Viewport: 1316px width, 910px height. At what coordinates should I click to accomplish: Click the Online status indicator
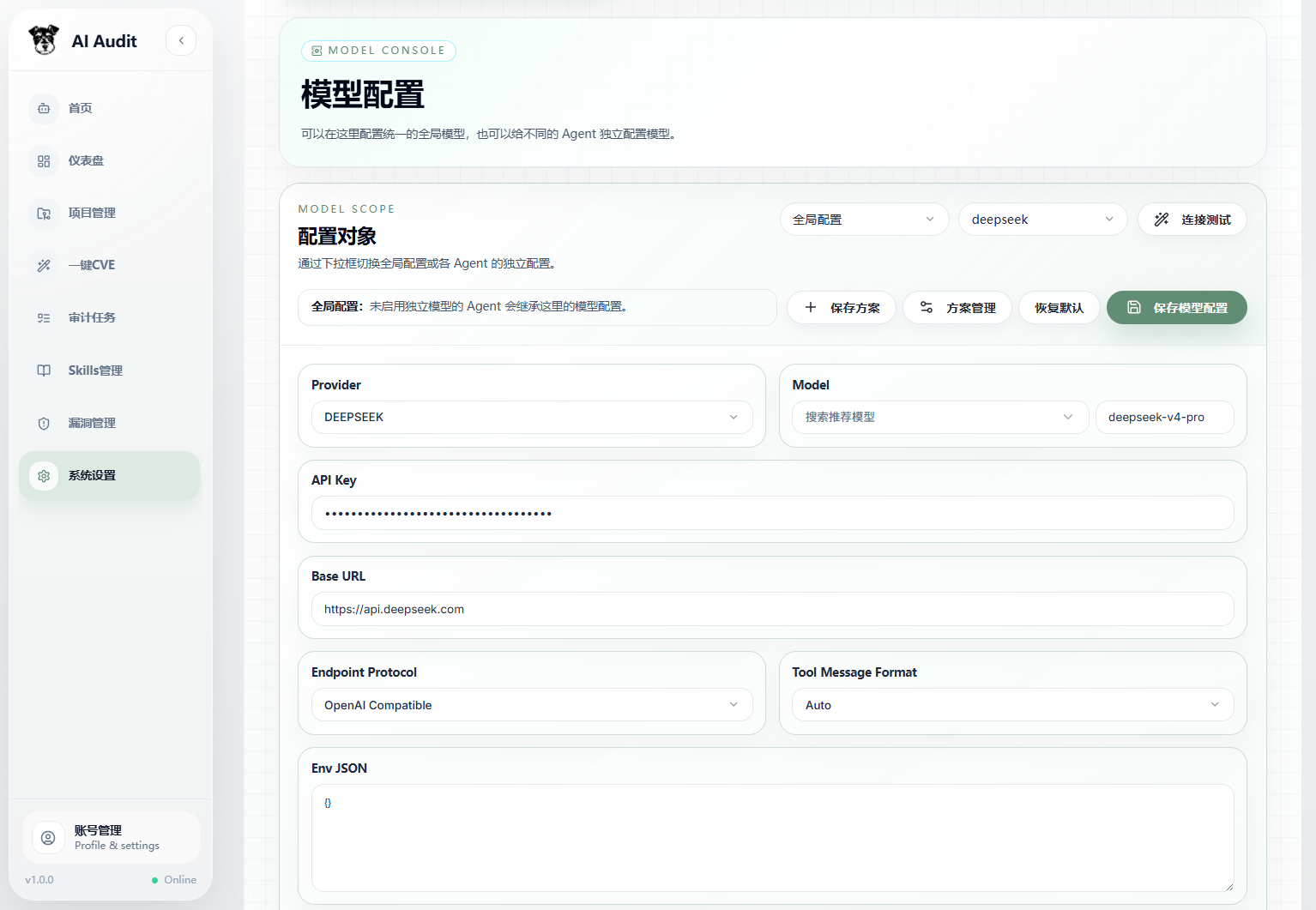point(174,880)
